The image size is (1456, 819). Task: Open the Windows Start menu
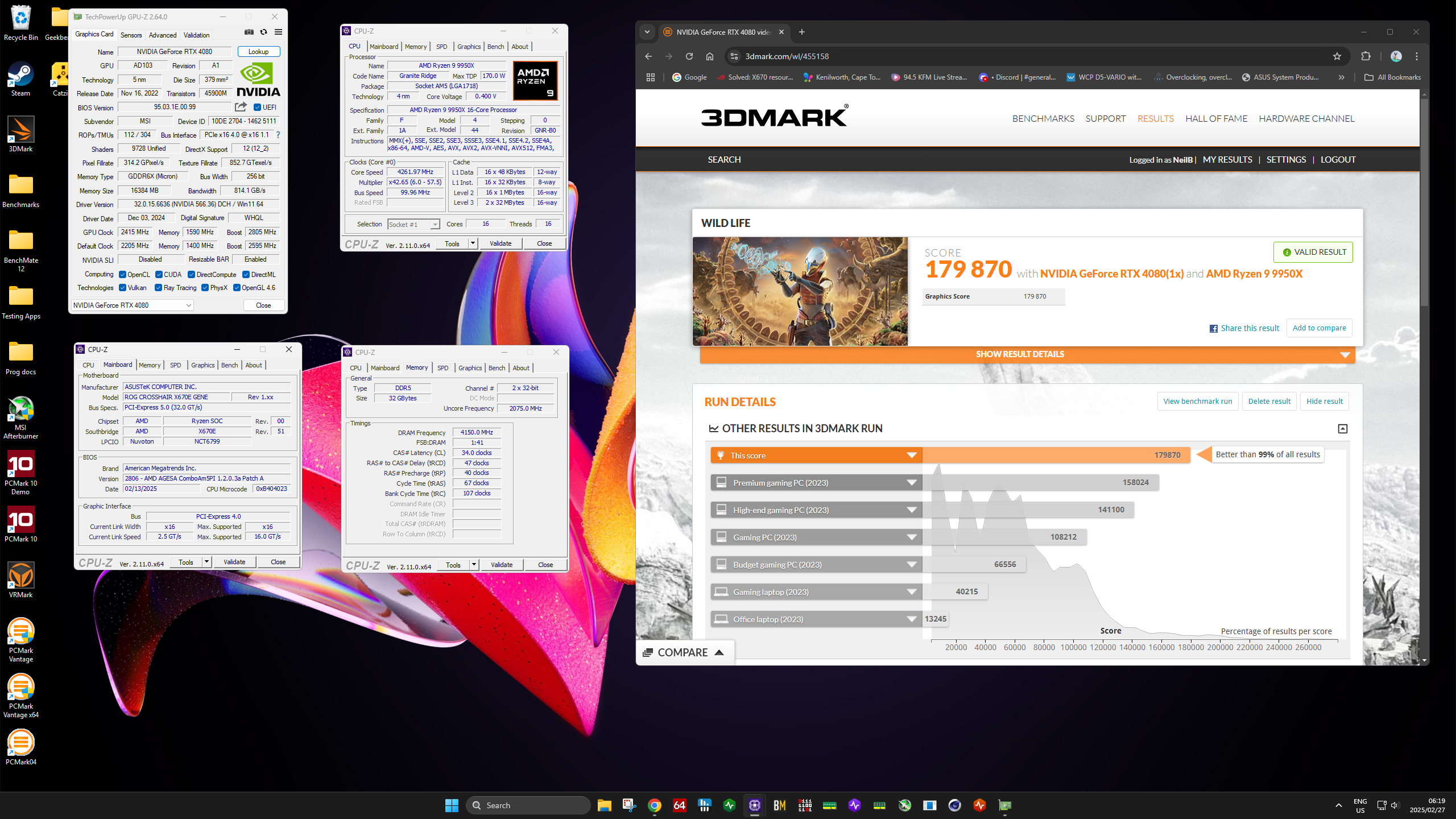tap(452, 805)
